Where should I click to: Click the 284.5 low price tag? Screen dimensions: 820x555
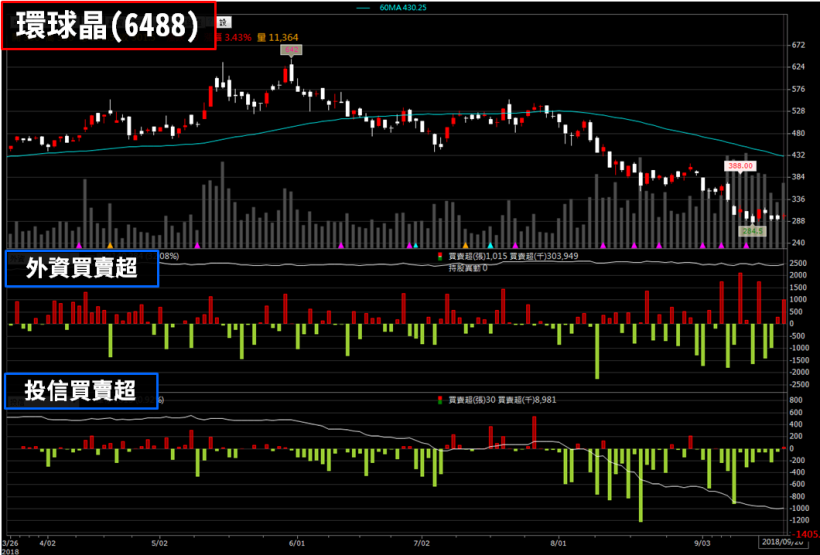[x=753, y=231]
